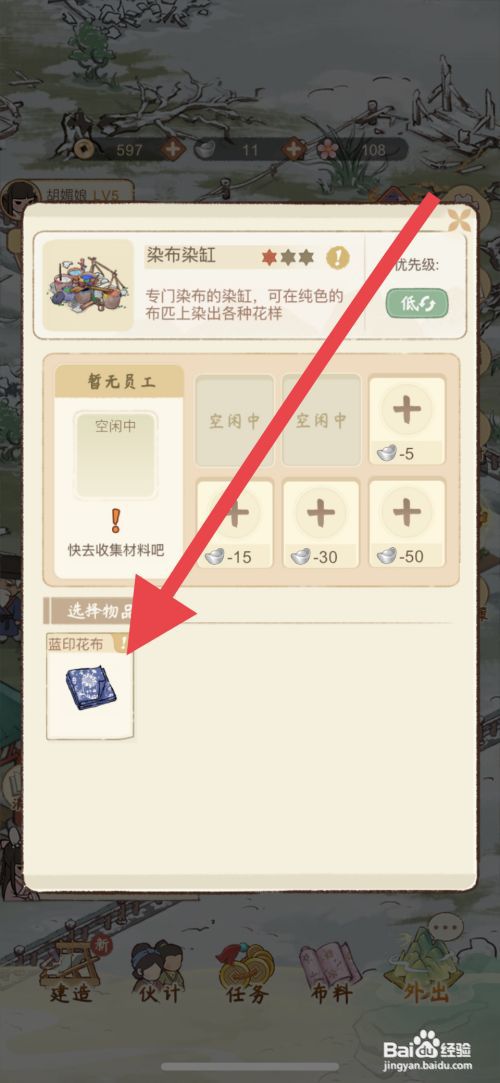
Task: Toggle the 低 priority button
Action: (x=417, y=304)
